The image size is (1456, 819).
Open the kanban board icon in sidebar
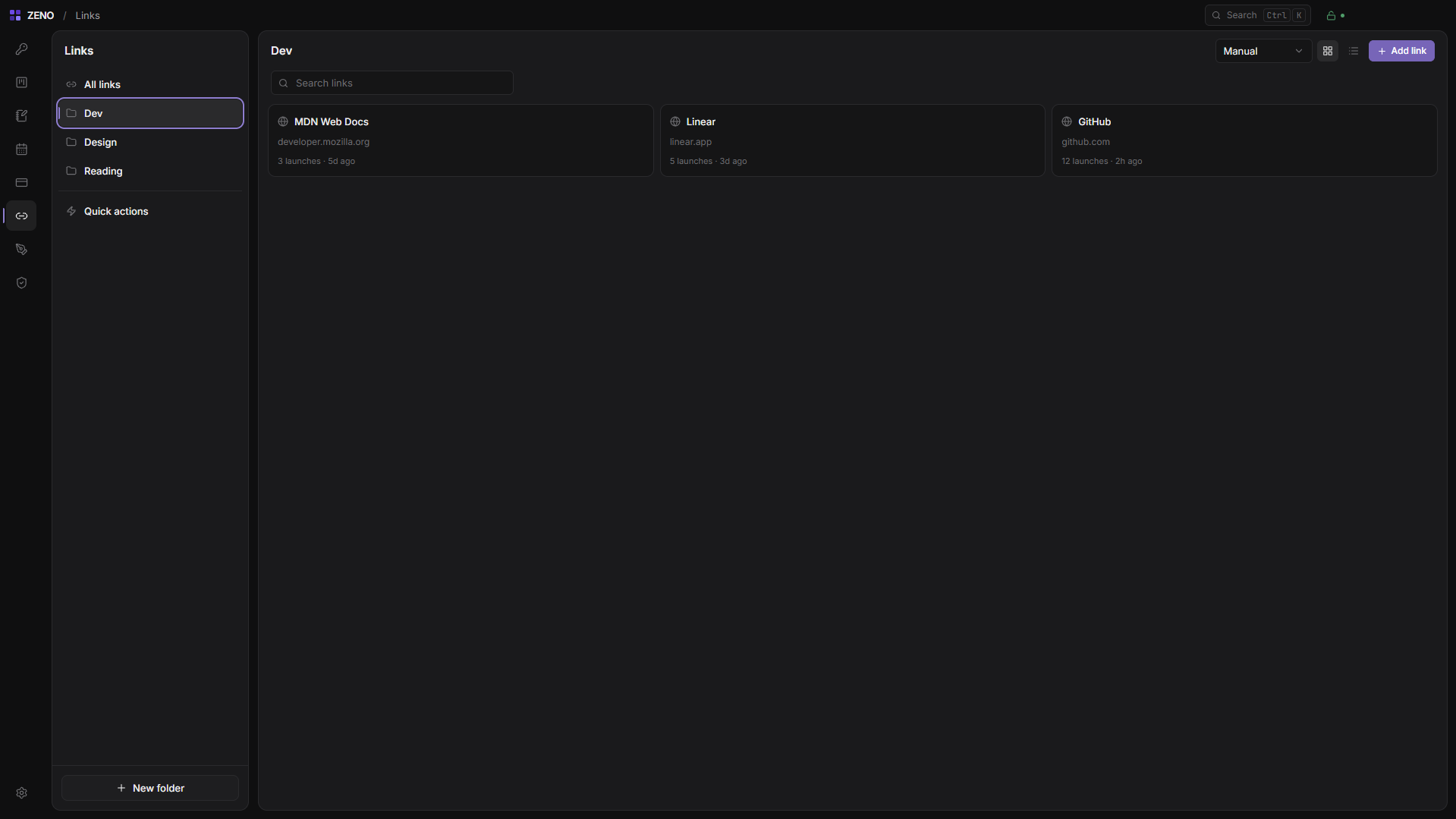(x=21, y=83)
